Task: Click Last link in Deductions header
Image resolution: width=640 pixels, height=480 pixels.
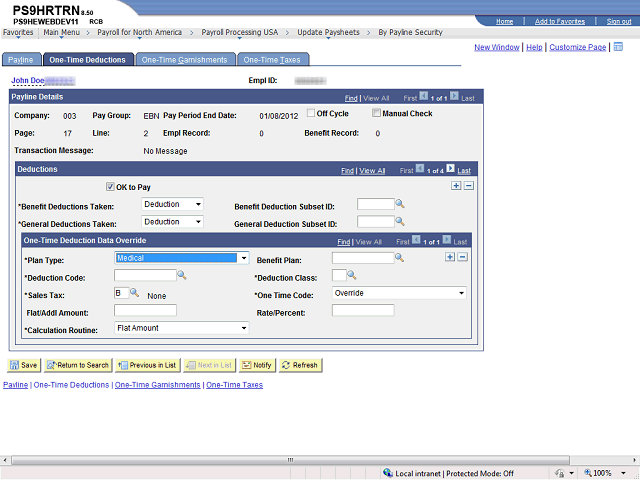Action: tap(464, 171)
